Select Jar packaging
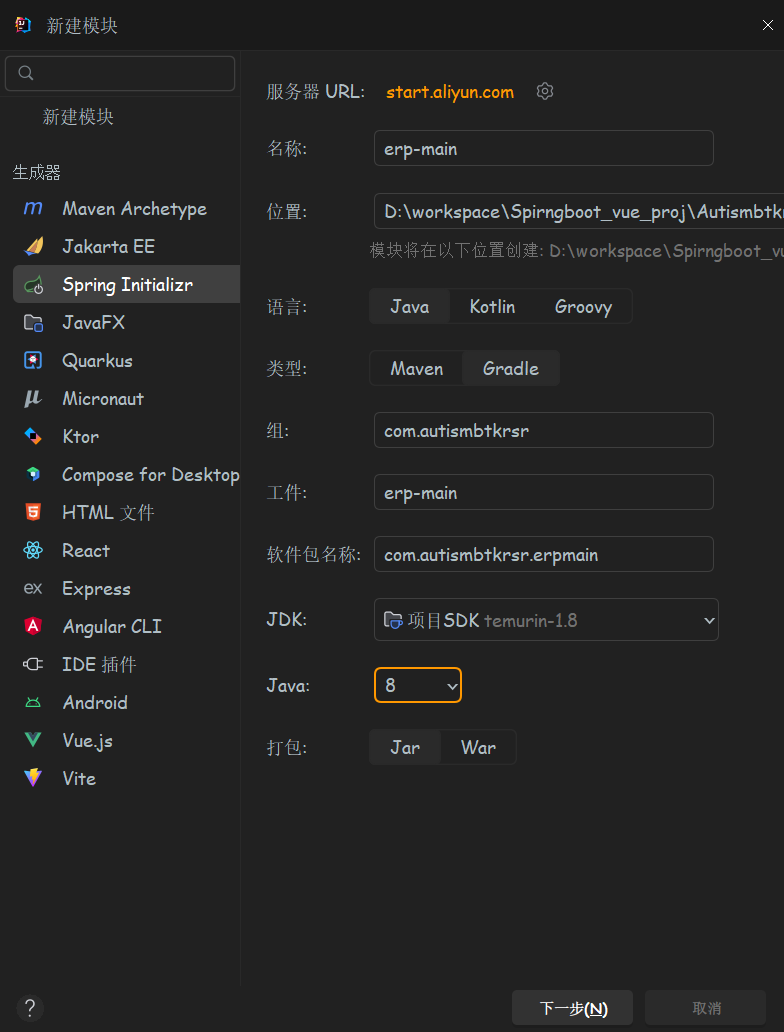 point(405,747)
